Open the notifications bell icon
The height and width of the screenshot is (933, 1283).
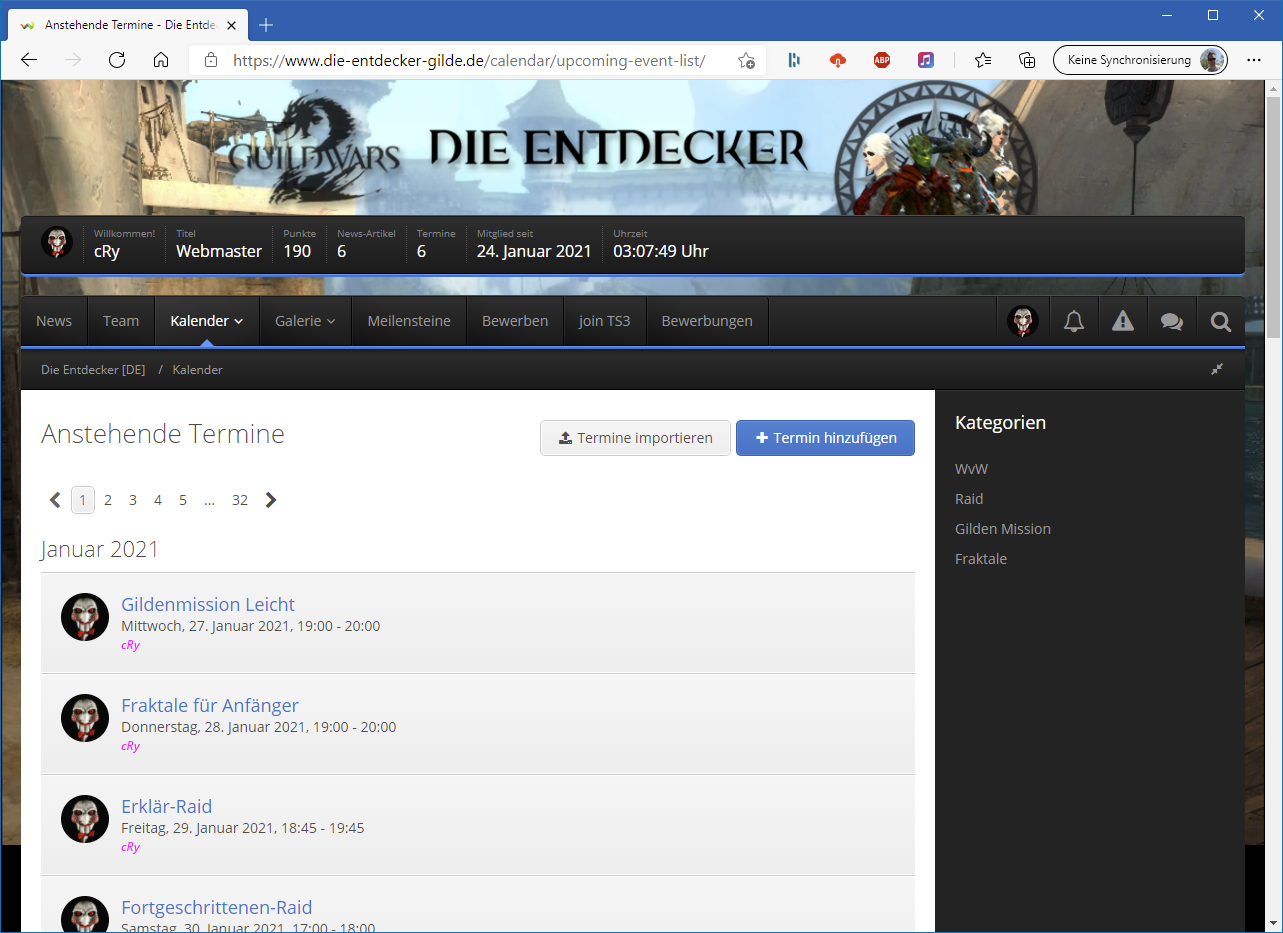click(1074, 321)
